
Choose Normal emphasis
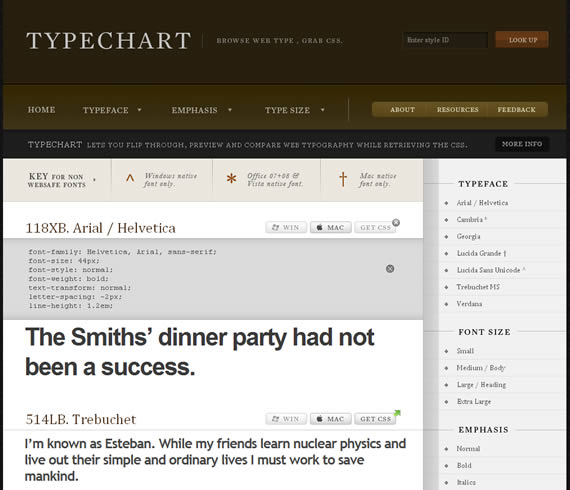coord(468,449)
